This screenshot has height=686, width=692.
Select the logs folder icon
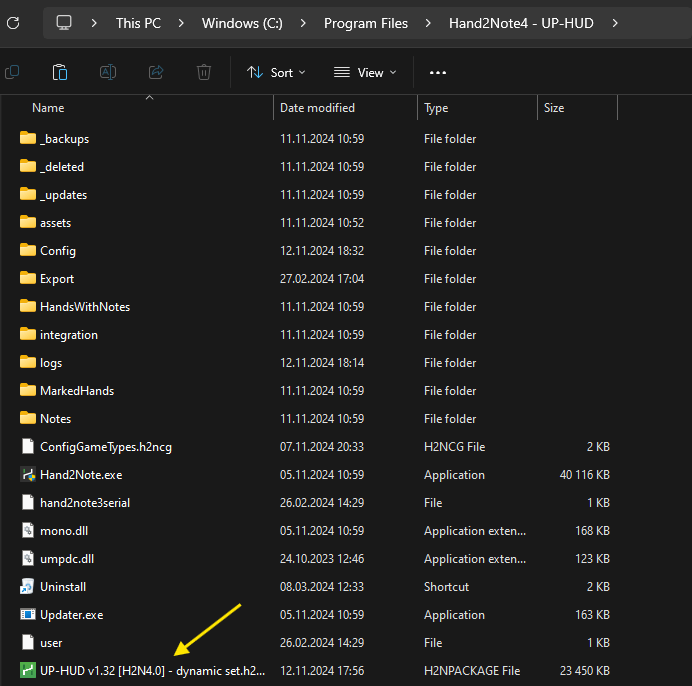click(x=28, y=362)
